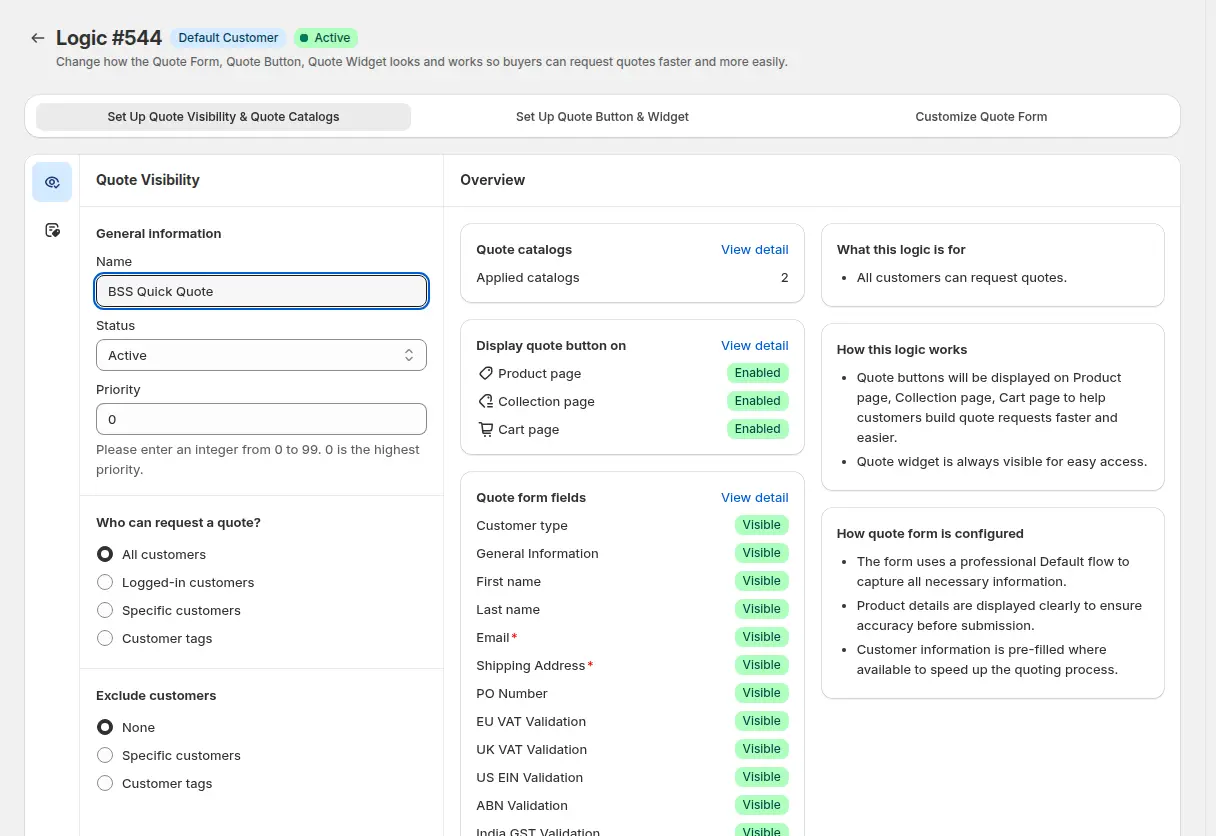The height and width of the screenshot is (836, 1216).
Task: Click the Priority input field
Action: click(x=261, y=419)
